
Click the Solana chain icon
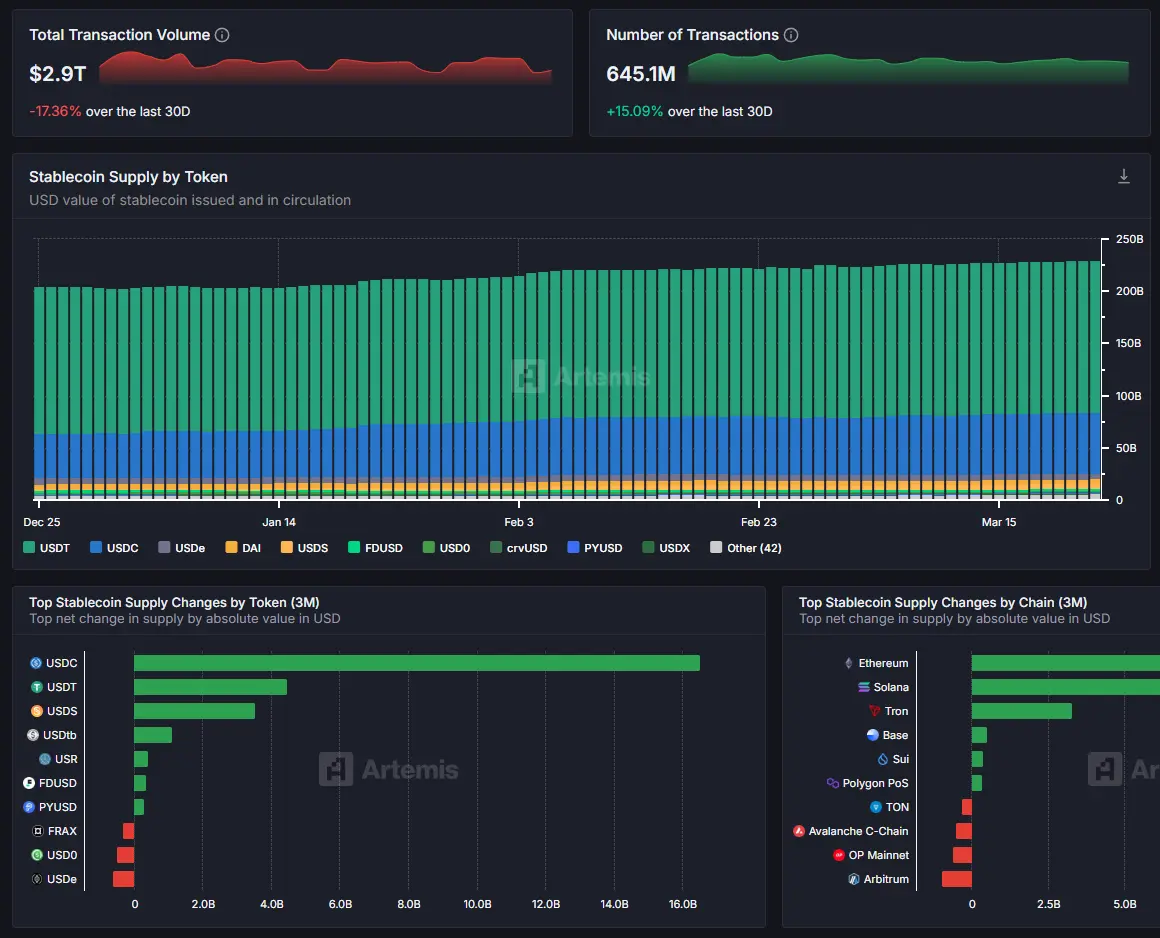(x=863, y=687)
